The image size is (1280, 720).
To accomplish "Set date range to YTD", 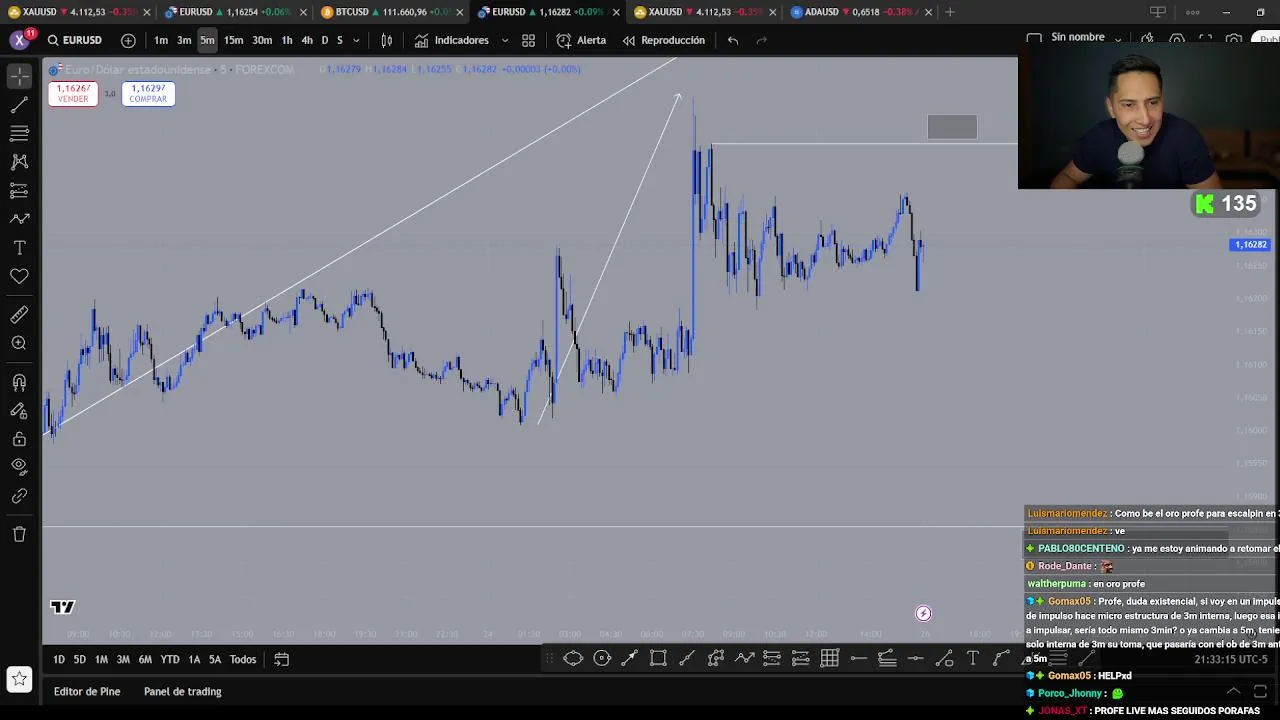I will [x=170, y=659].
